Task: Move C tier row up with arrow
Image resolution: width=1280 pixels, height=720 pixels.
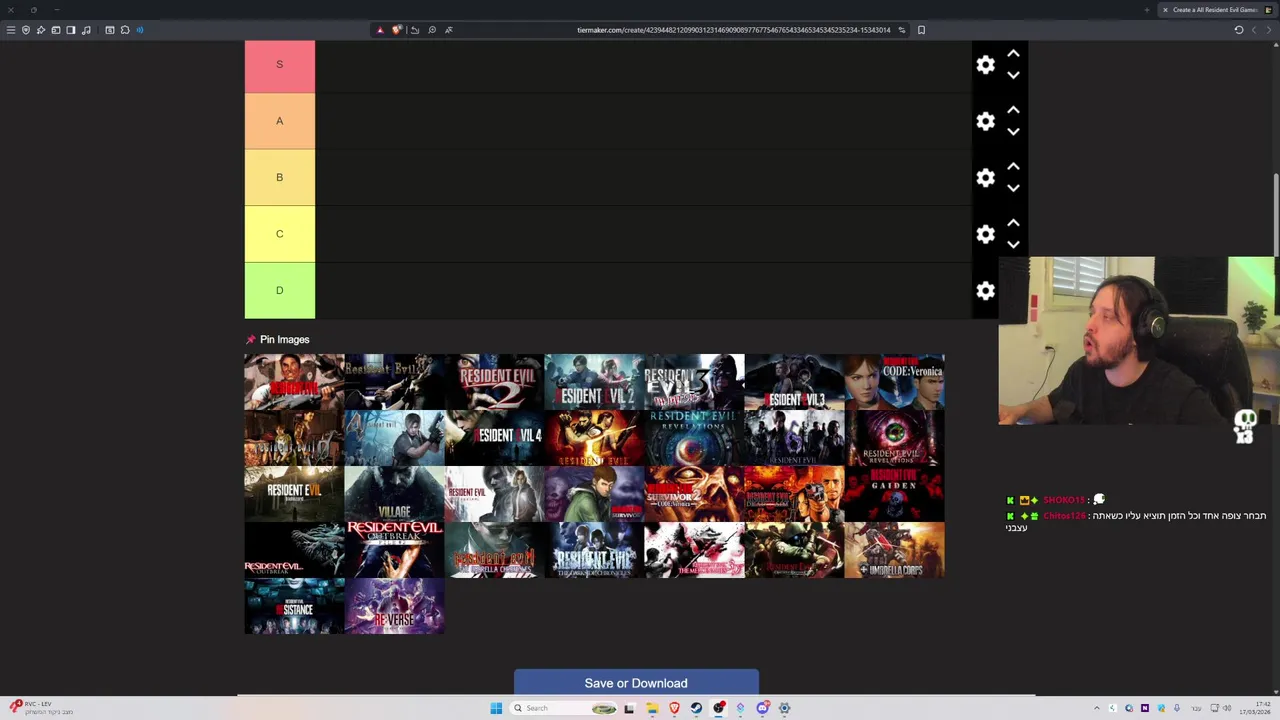Action: pyautogui.click(x=1013, y=223)
